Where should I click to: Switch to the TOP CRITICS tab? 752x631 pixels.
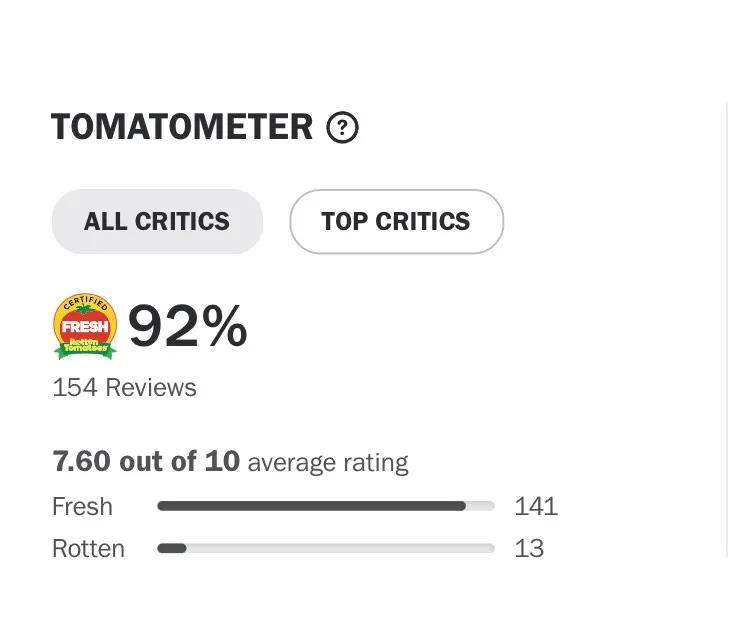pyautogui.click(x=396, y=221)
